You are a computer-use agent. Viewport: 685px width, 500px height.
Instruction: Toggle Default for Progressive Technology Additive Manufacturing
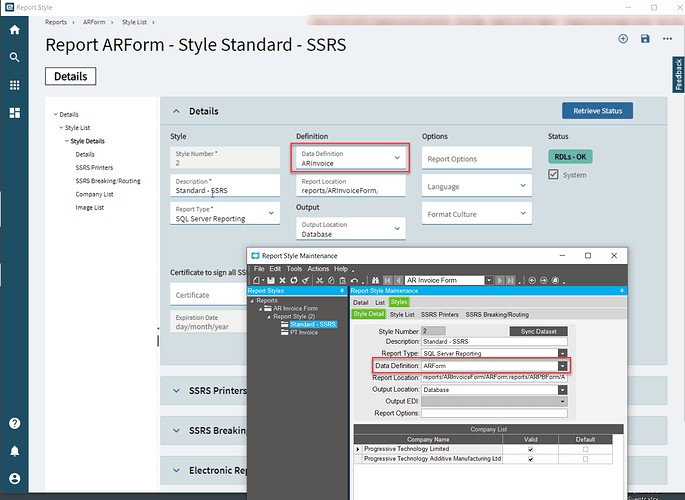tap(585, 459)
